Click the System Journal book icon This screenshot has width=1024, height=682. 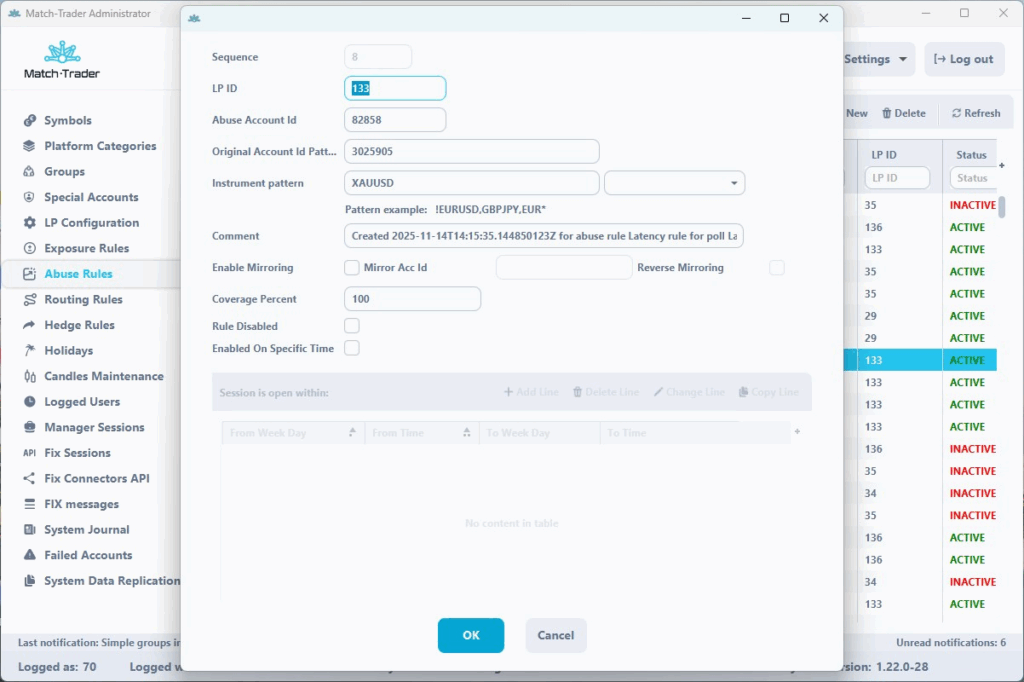pyautogui.click(x=29, y=530)
